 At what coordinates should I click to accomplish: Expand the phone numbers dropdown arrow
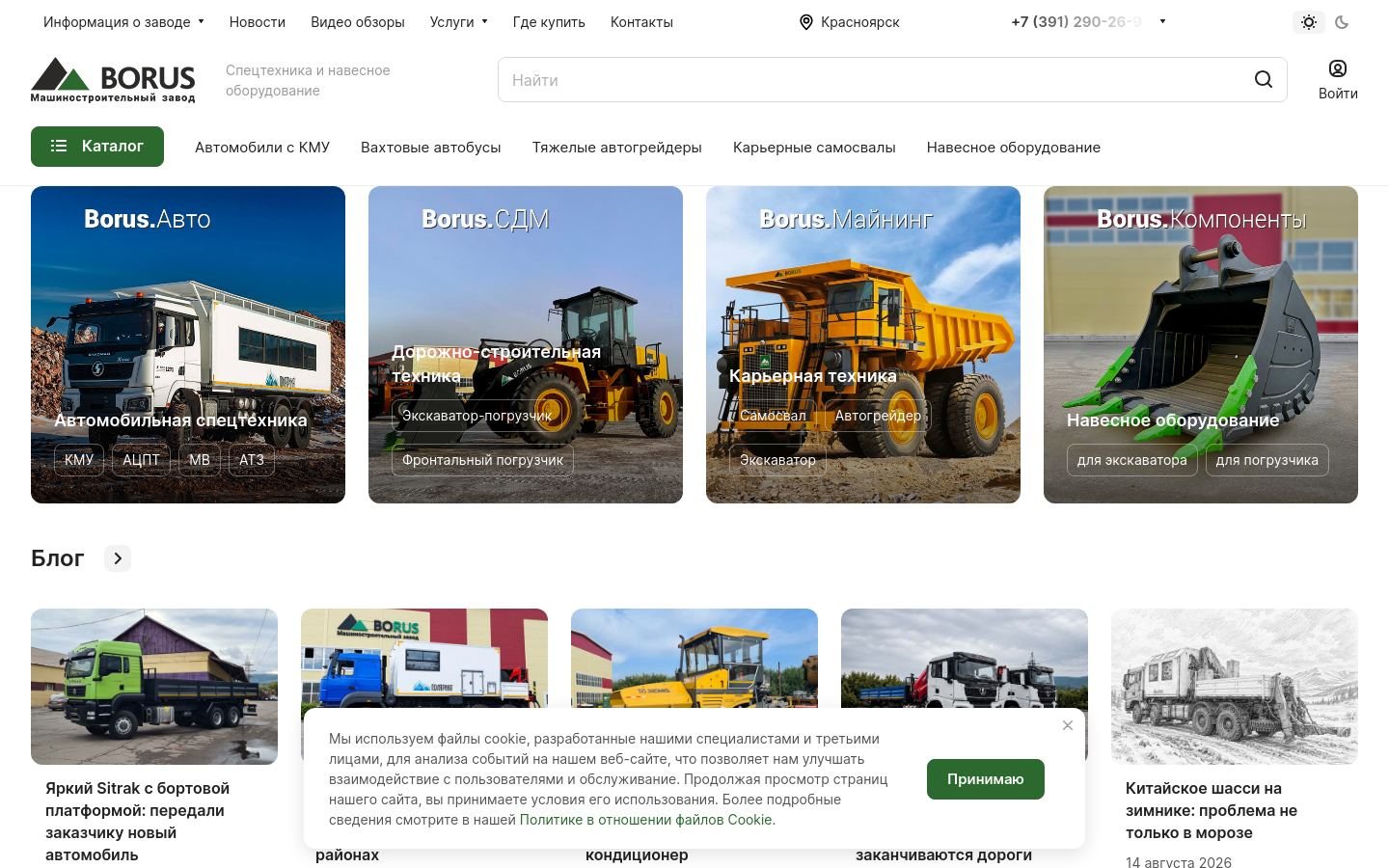point(1162,21)
